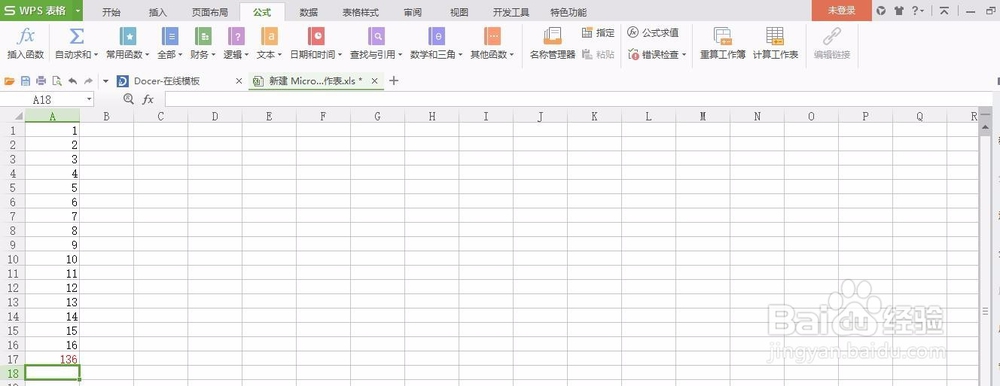Select column header M
The image size is (1000, 386).
(x=703, y=116)
